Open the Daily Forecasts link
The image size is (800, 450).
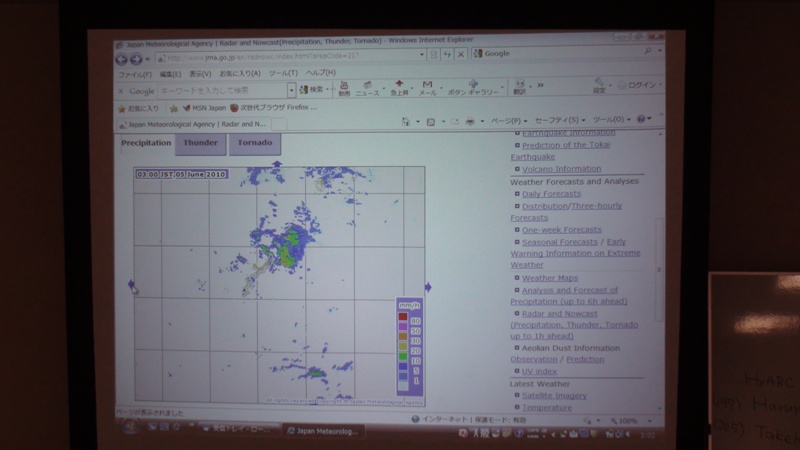[551, 194]
